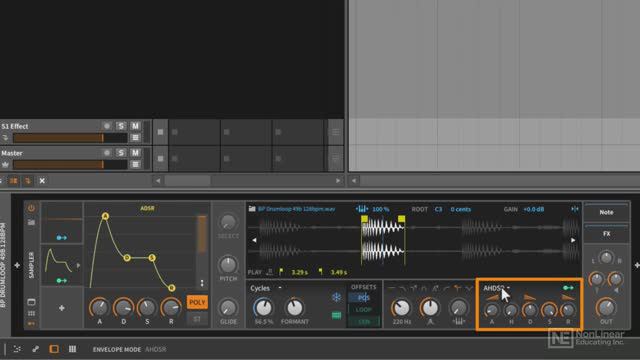Click the amp envelope Hold knob
Image resolution: width=640 pixels, height=360 pixels.
click(511, 311)
